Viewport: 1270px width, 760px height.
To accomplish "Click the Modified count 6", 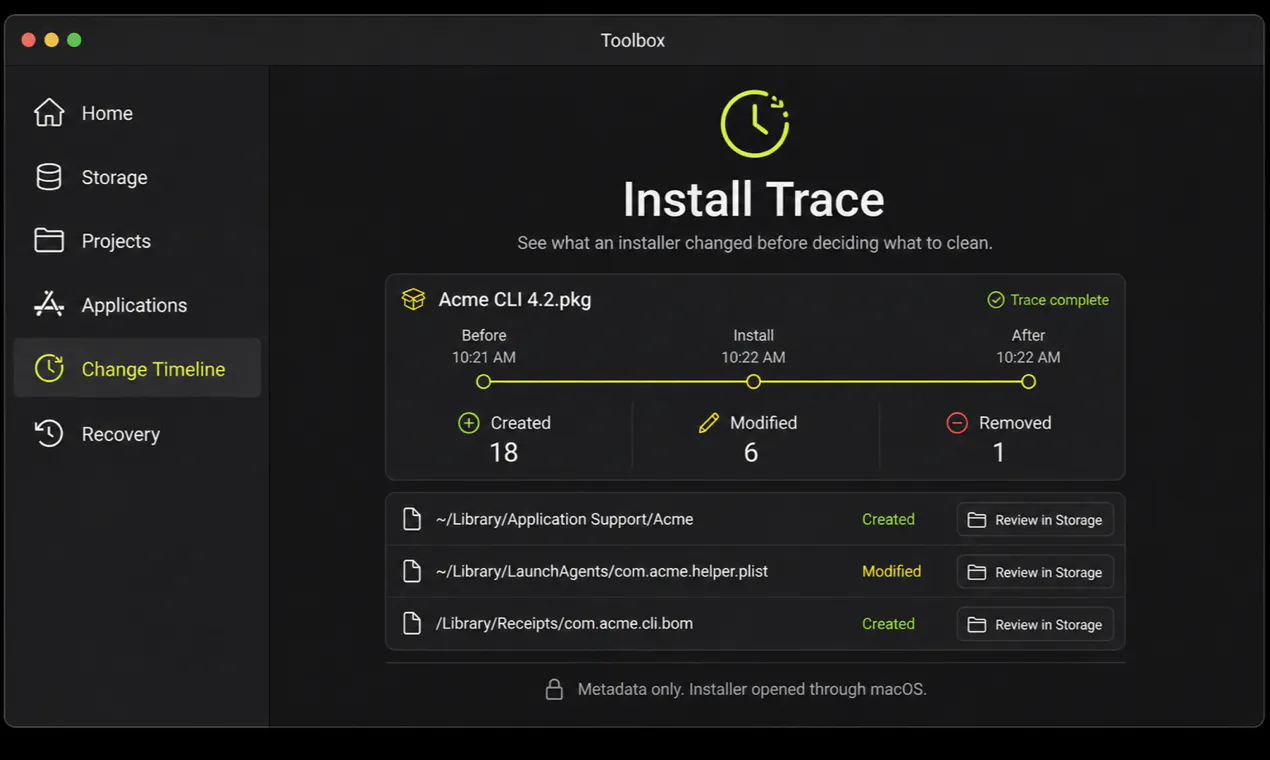I will pyautogui.click(x=751, y=453).
